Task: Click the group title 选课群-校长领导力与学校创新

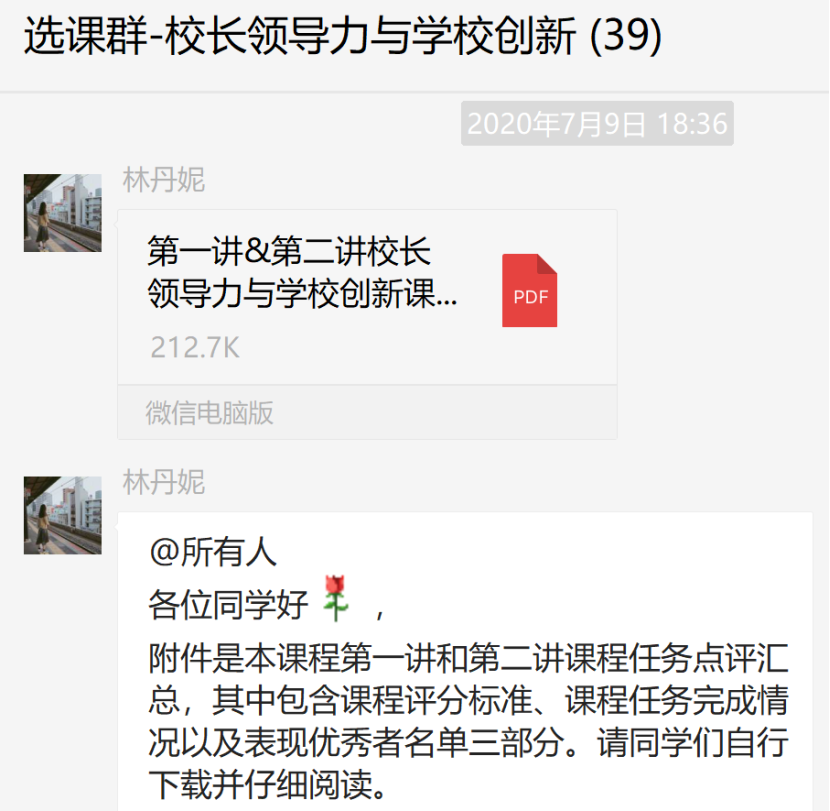Action: point(300,36)
